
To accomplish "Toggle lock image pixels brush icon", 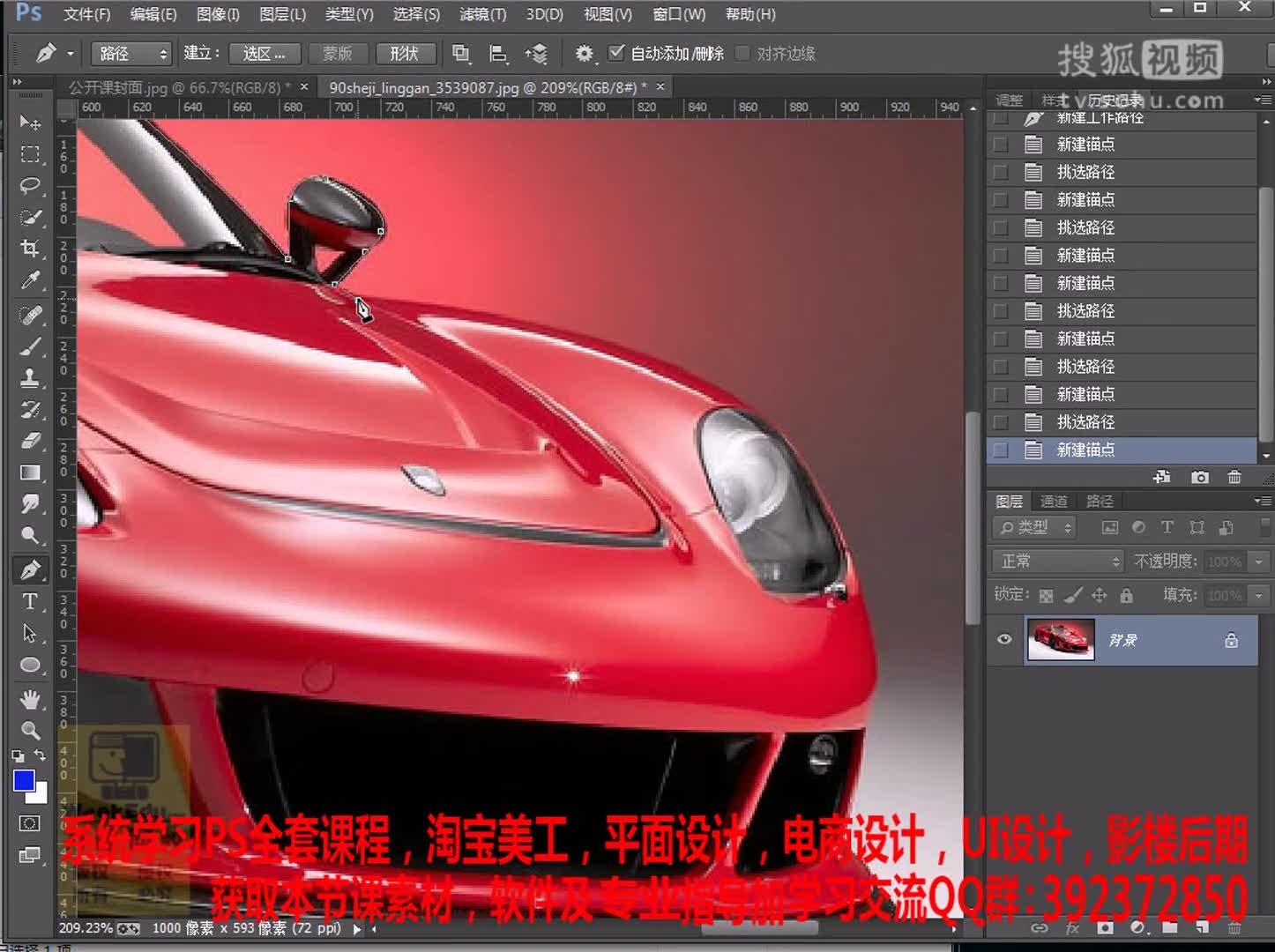I will tap(1072, 596).
